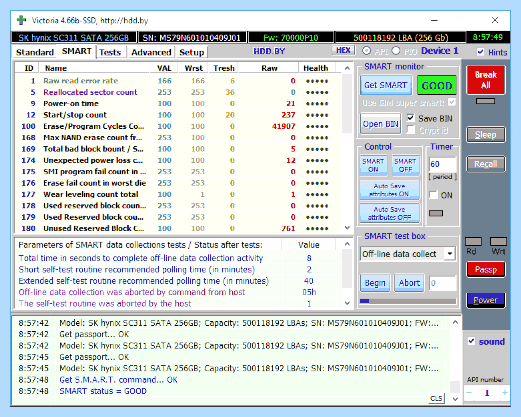Screen dimensions: 521x417
Task: Click log panel scroll down arrow
Action: (x=455, y=399)
